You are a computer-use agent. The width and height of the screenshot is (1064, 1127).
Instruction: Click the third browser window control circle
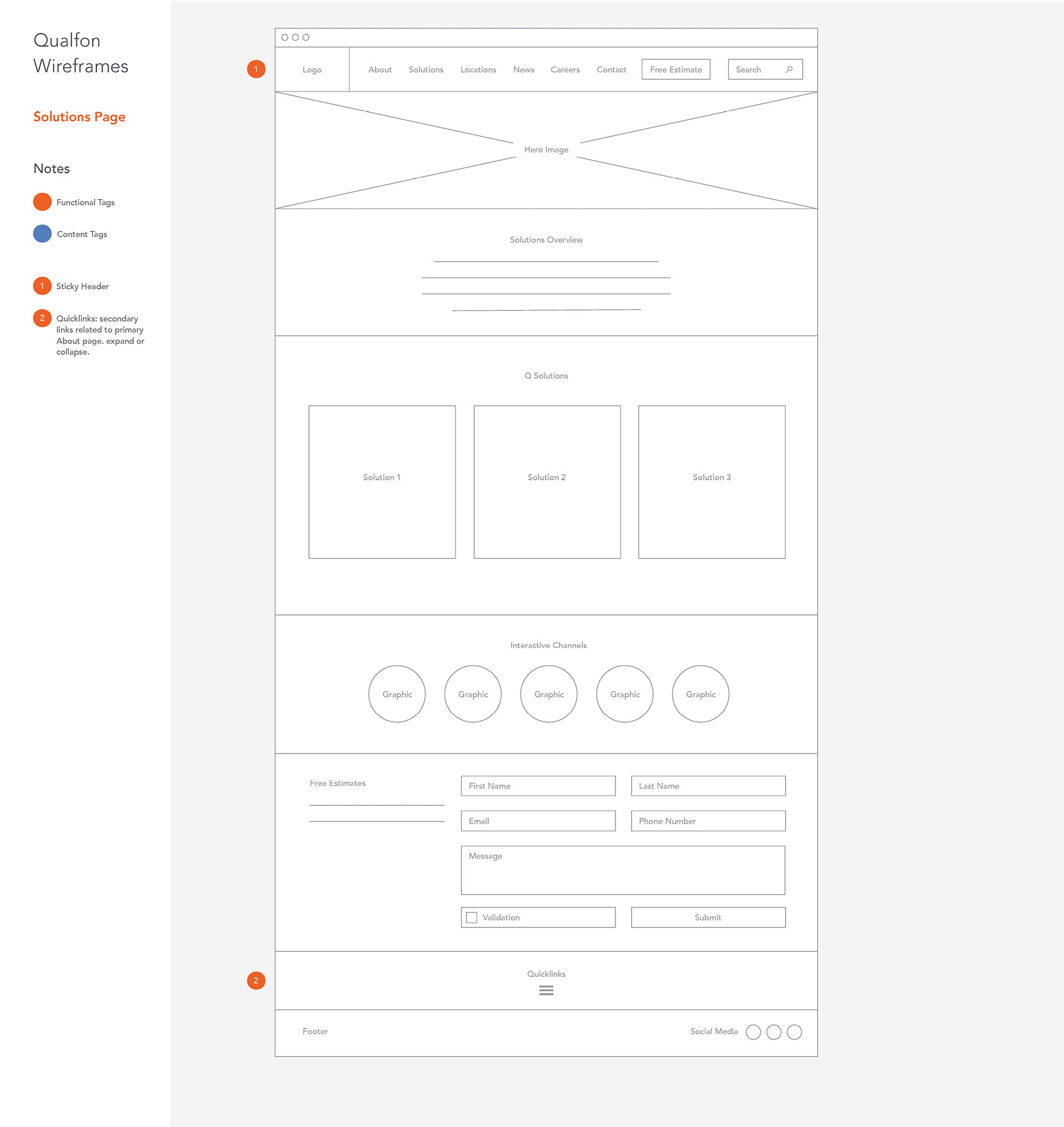(x=306, y=38)
